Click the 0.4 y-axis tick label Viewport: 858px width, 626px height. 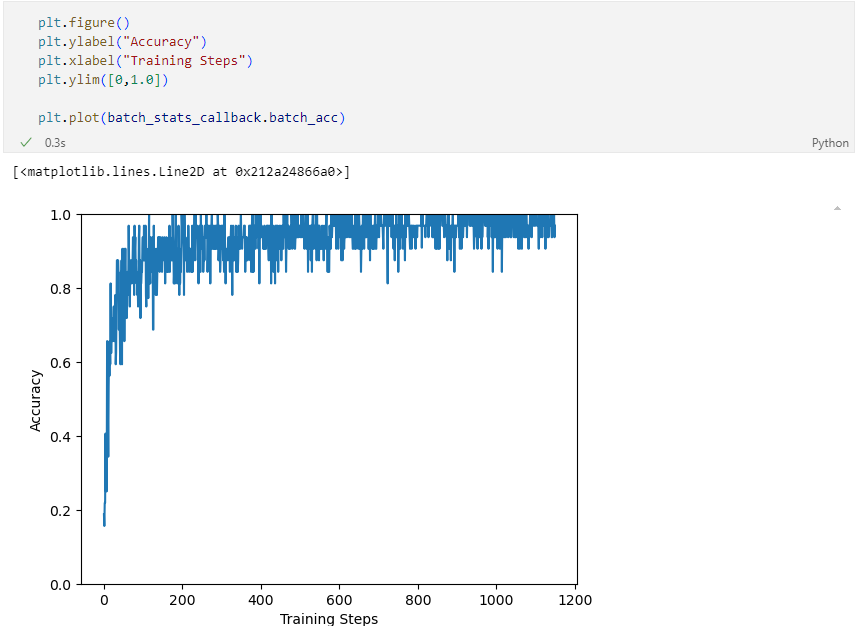pyautogui.click(x=60, y=437)
